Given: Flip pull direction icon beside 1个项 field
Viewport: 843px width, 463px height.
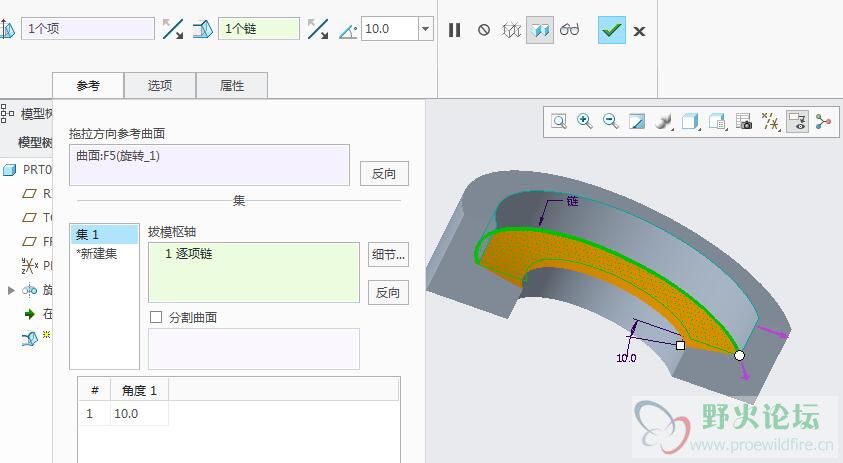Looking at the screenshot, I should click(x=173, y=29).
